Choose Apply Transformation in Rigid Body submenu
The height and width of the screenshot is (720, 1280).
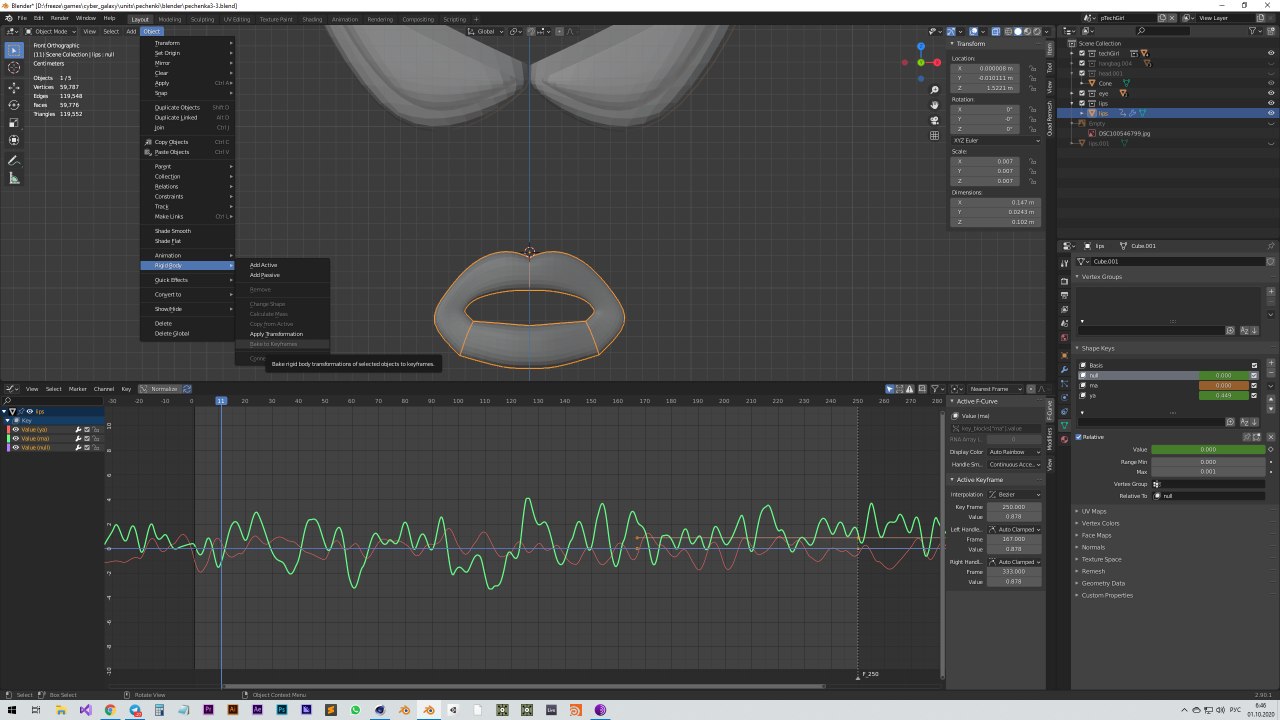tap(276, 334)
